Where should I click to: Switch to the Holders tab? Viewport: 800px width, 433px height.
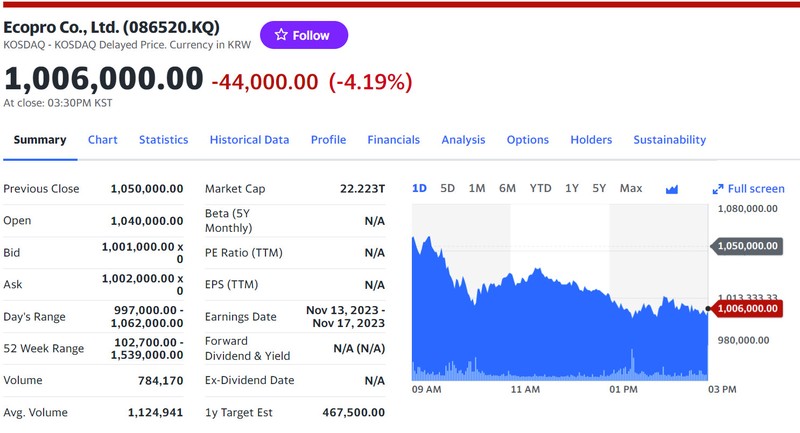pos(591,140)
